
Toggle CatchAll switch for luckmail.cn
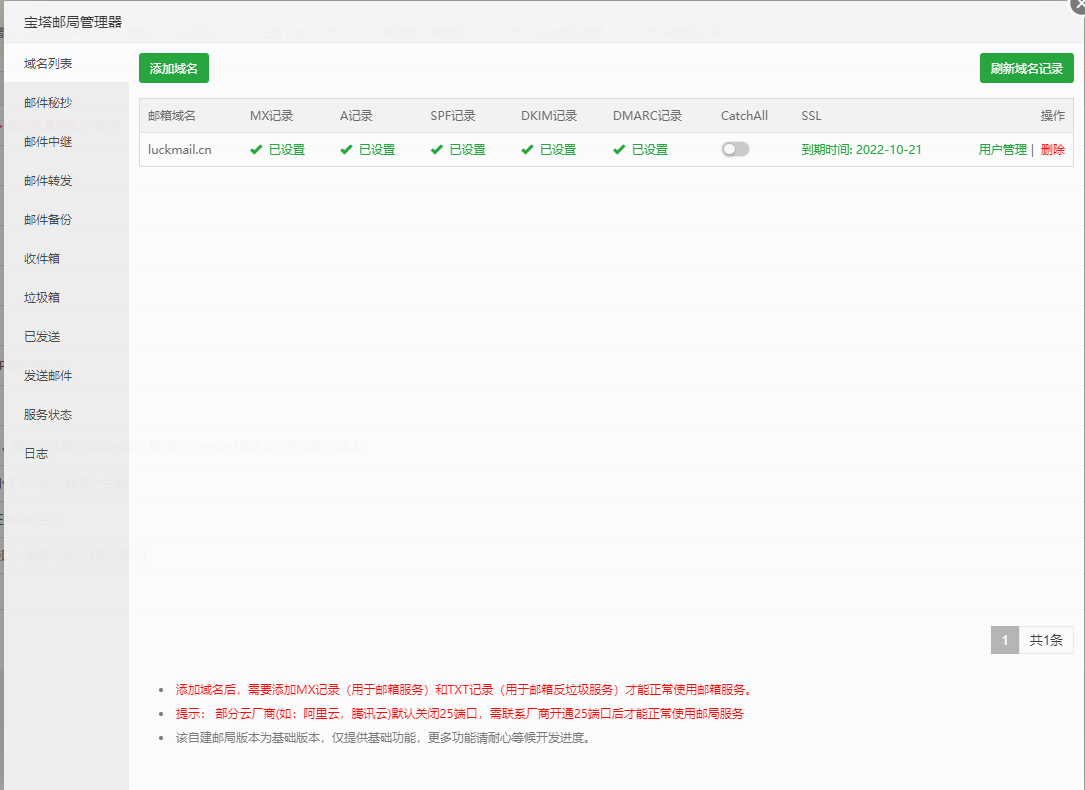coord(735,149)
